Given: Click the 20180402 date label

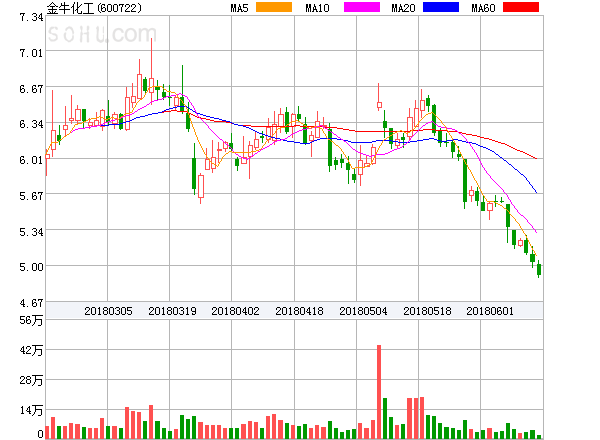Looking at the screenshot, I should [235, 311].
